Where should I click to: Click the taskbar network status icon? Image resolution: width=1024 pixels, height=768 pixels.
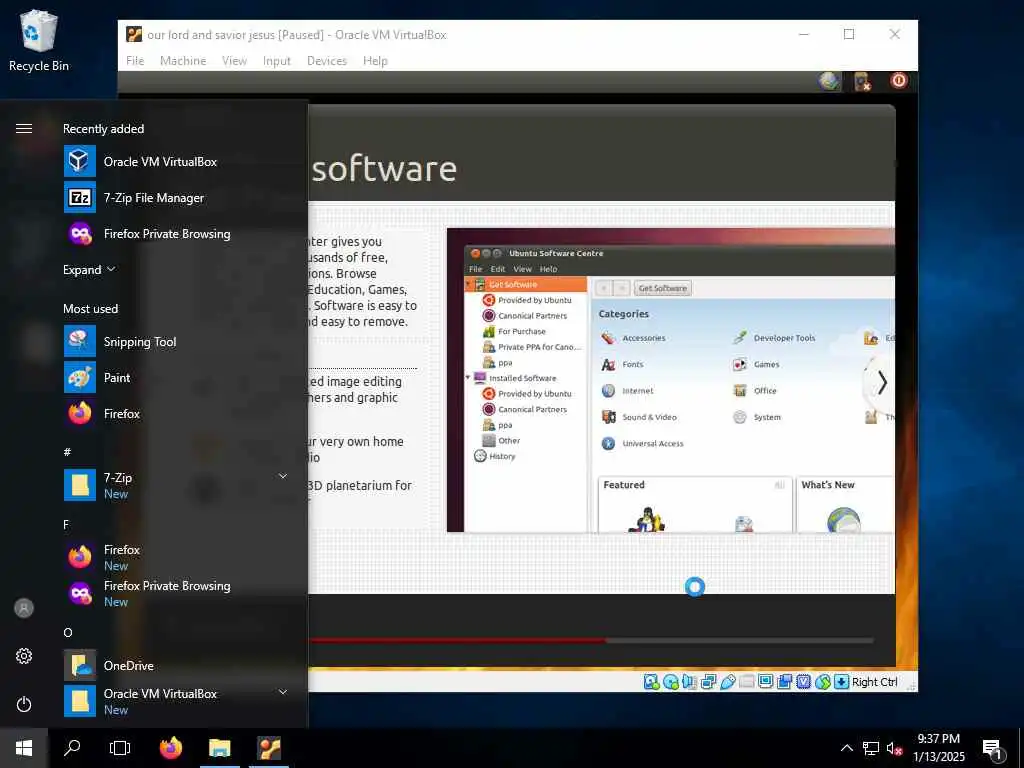[871, 748]
